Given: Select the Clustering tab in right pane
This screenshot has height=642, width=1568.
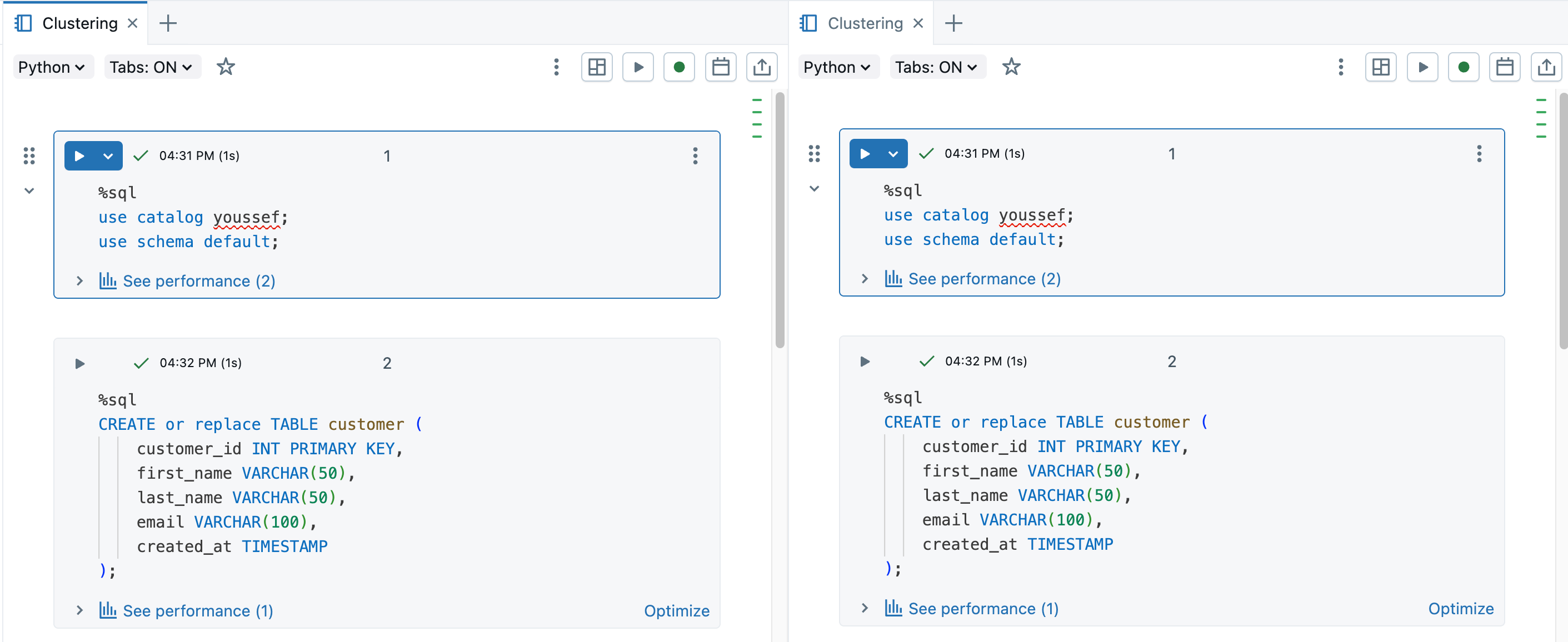Looking at the screenshot, I should coord(865,23).
